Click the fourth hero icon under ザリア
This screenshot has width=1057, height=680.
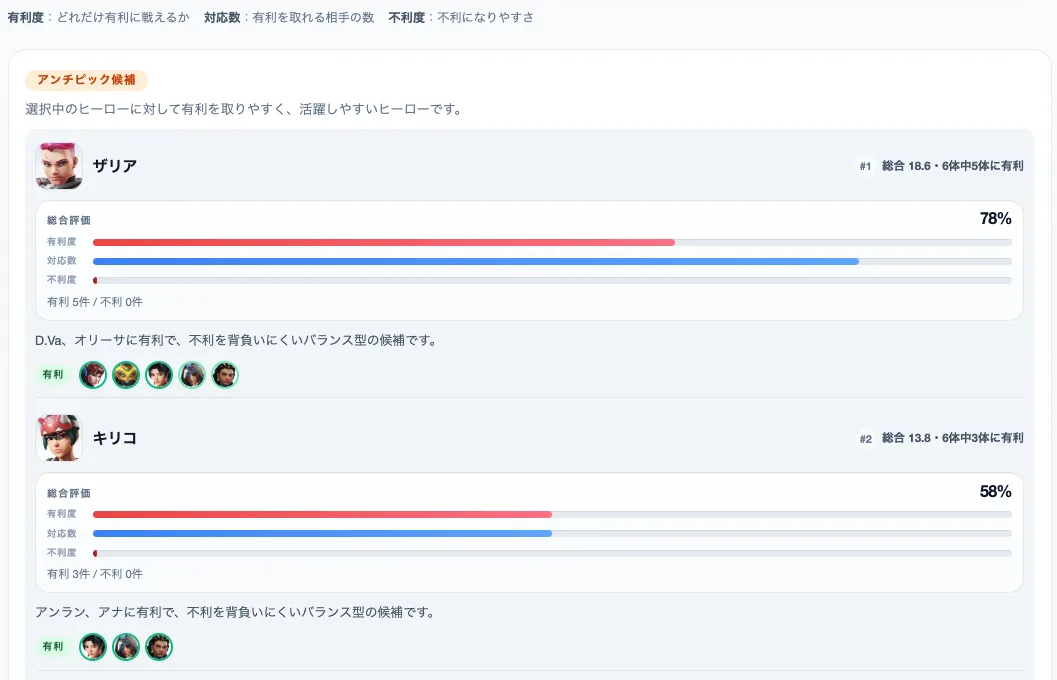[x=191, y=374]
